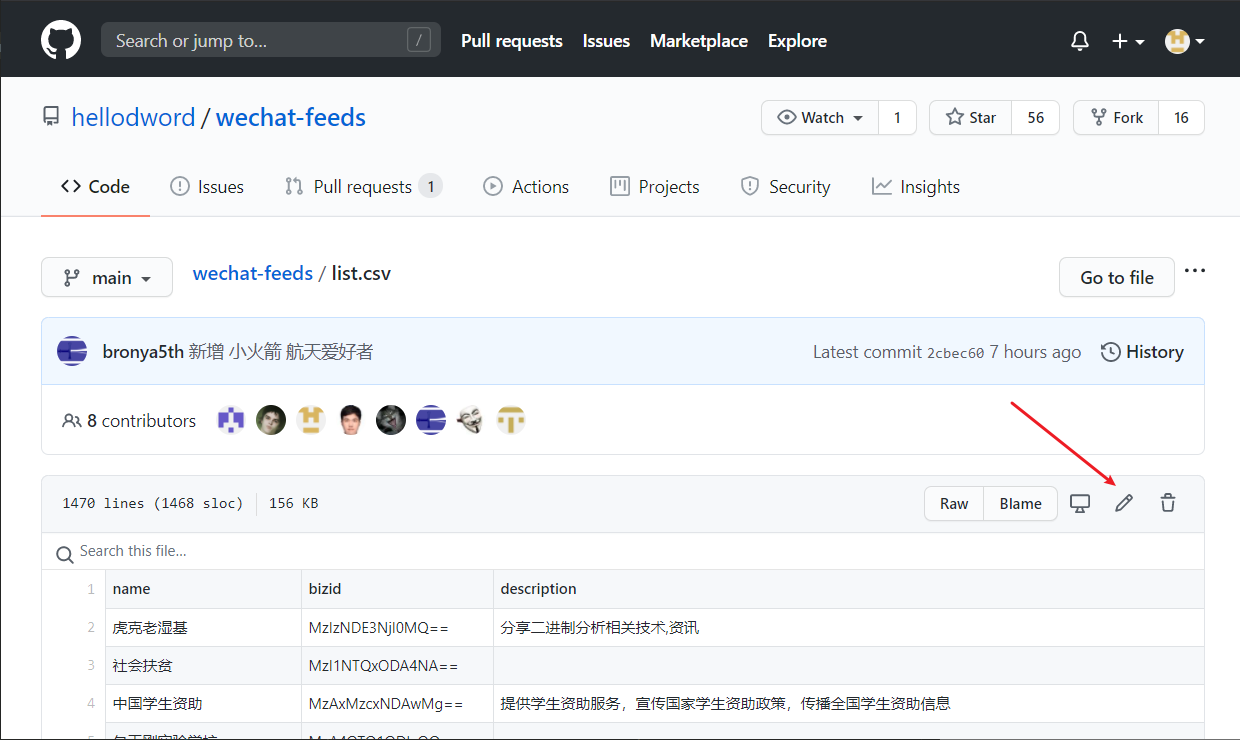Image resolution: width=1240 pixels, height=740 pixels.
Task: Open the Watch dropdown
Action: pyautogui.click(x=820, y=118)
